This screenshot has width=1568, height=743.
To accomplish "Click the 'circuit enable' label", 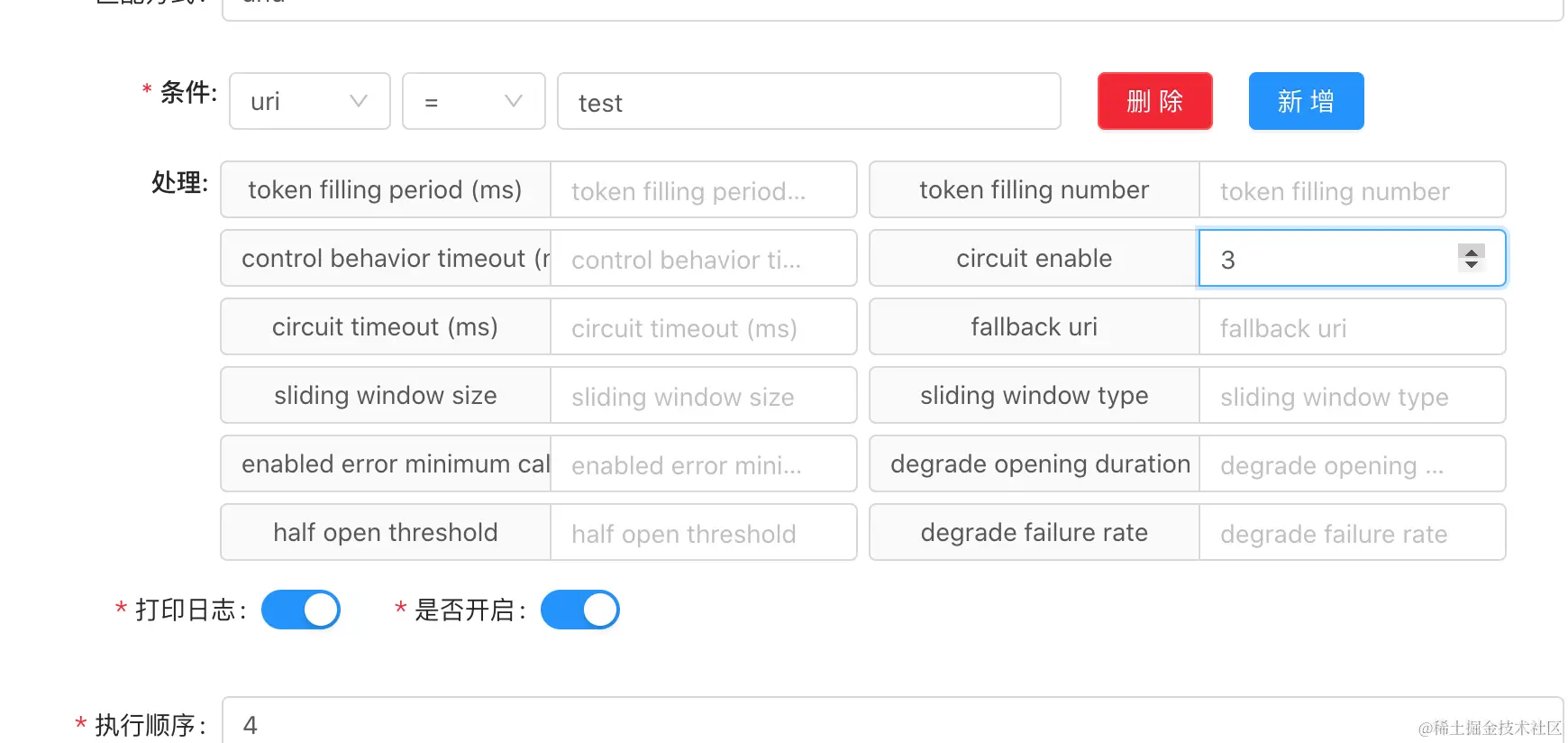I will [x=1034, y=259].
